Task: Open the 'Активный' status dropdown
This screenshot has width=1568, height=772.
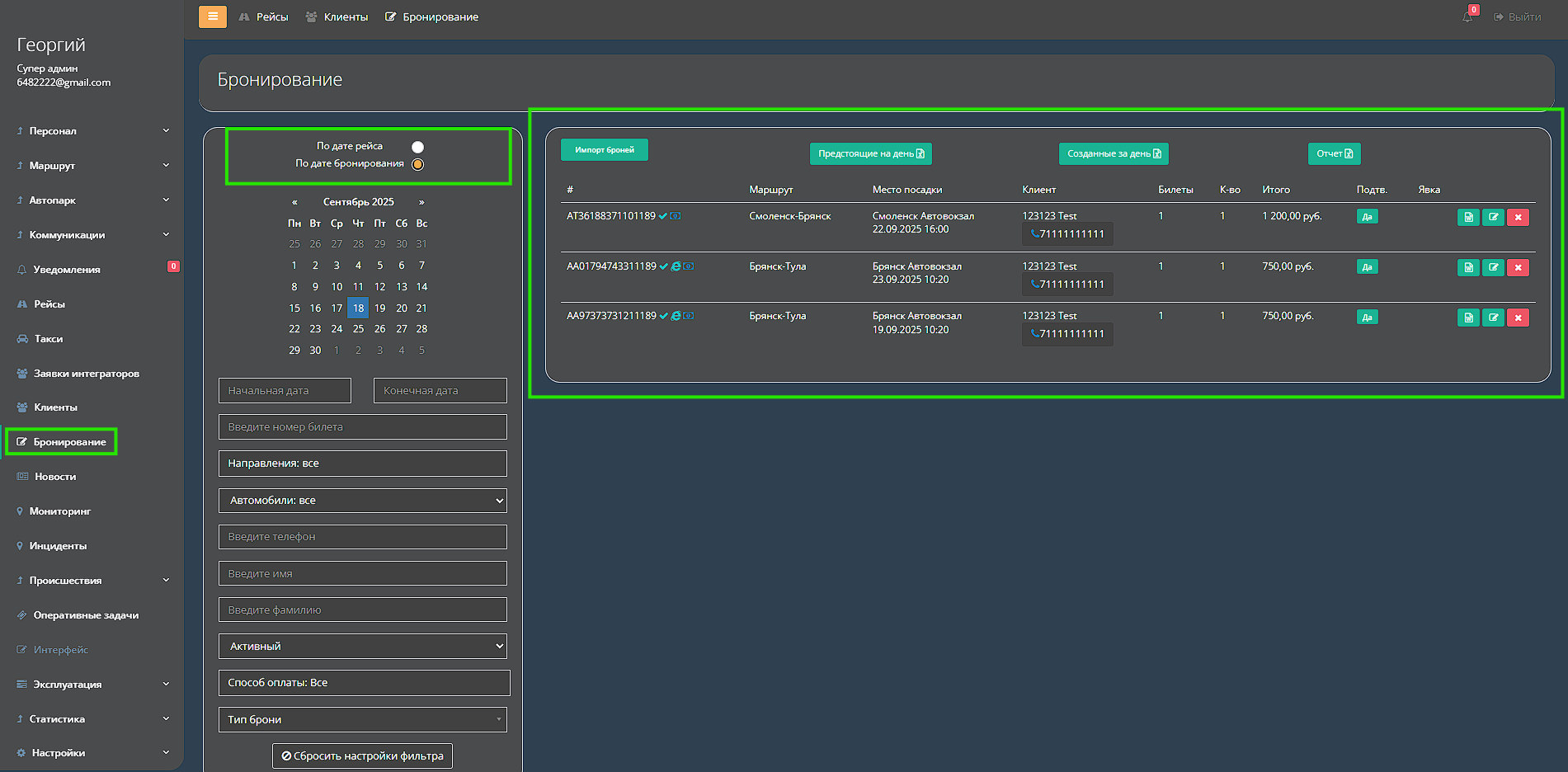Action: point(363,647)
